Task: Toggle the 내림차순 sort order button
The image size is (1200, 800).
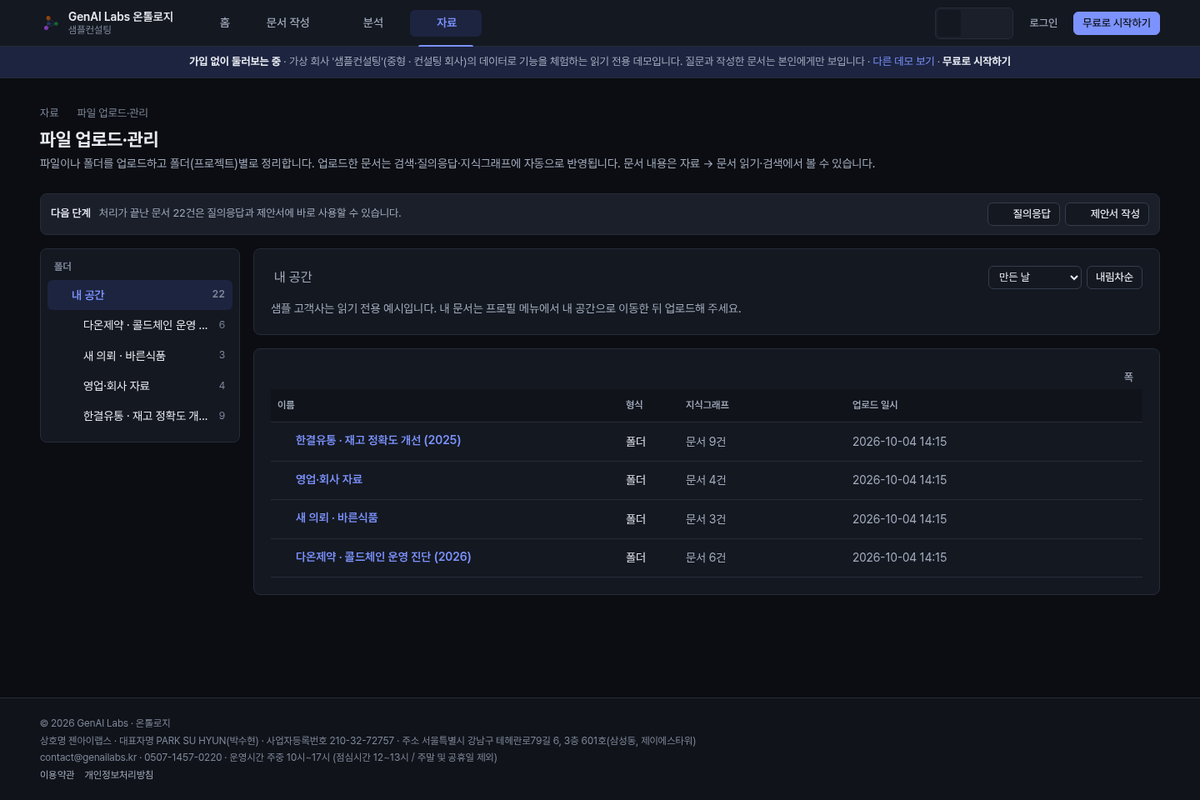Action: click(x=1114, y=277)
